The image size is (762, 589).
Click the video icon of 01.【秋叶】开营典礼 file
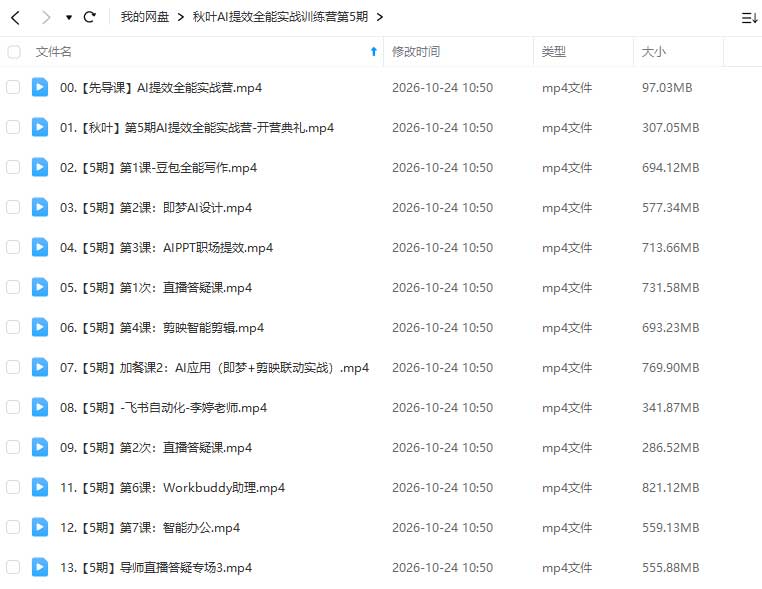click(x=40, y=127)
